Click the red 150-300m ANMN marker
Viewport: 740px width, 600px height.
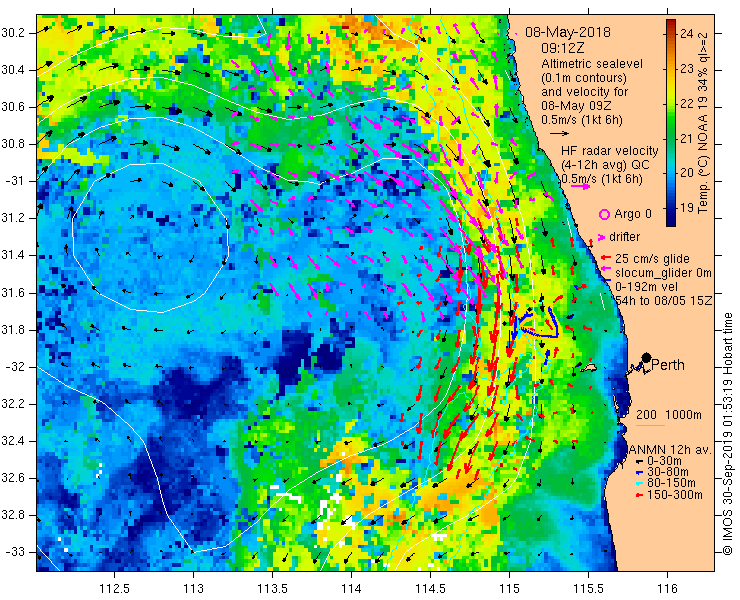[x=640, y=495]
